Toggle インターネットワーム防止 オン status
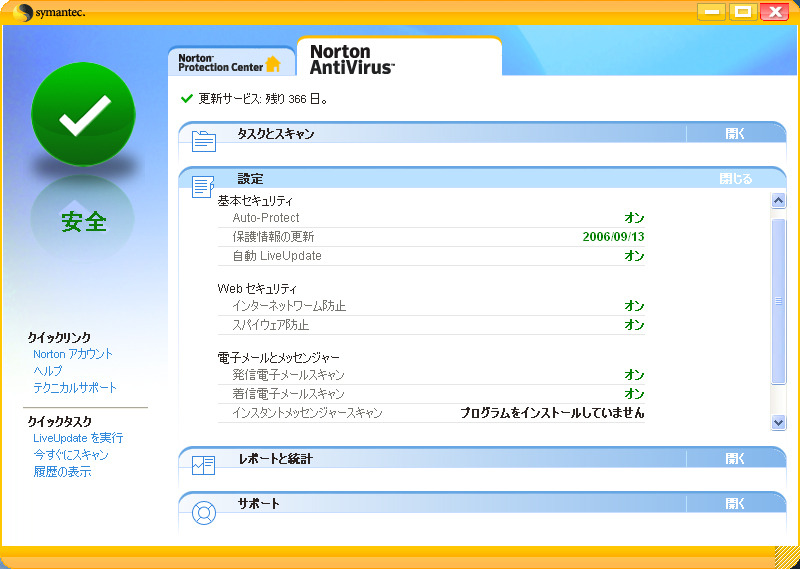 [634, 306]
